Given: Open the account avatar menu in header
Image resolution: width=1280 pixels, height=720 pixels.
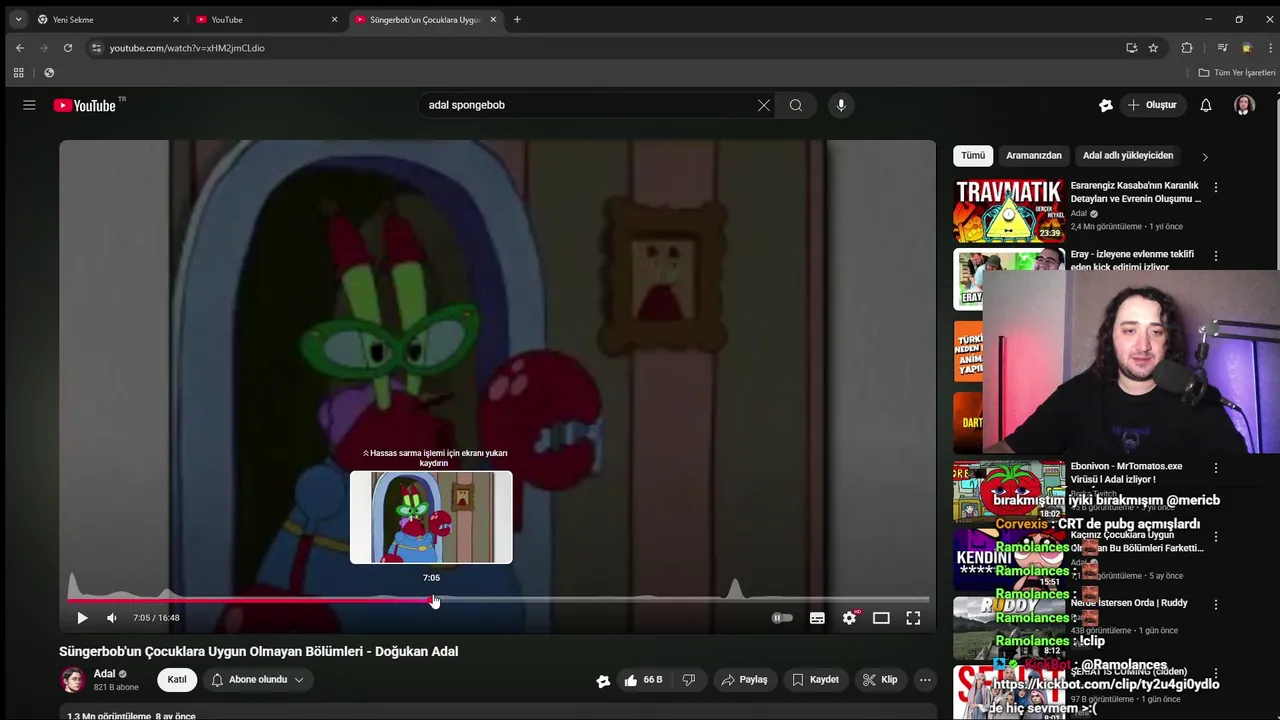Looking at the screenshot, I should tap(1244, 105).
